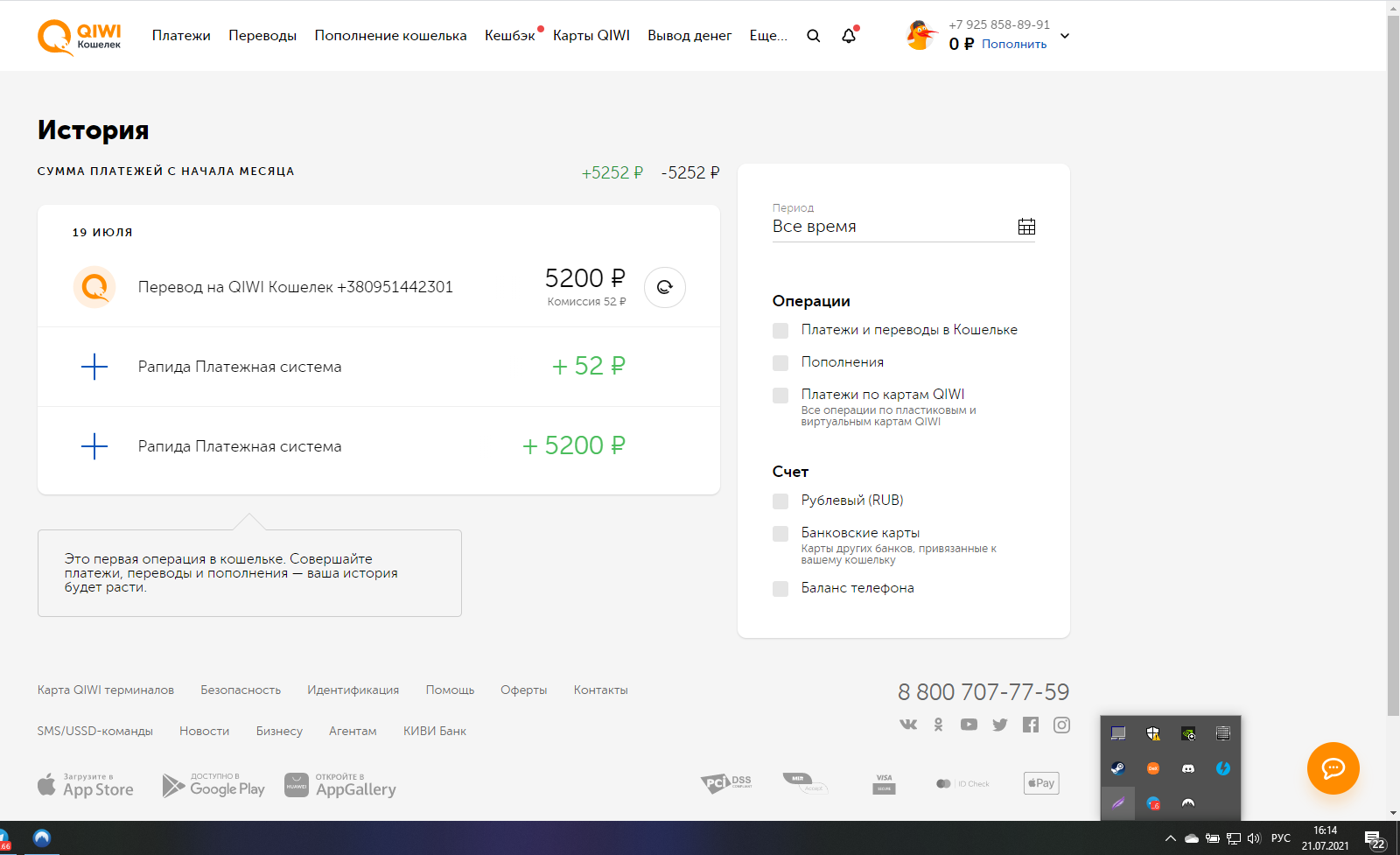Screen dimensions: 1400x855
Task: Click the NVIDIA icon in tray popup
Action: [x=1188, y=733]
